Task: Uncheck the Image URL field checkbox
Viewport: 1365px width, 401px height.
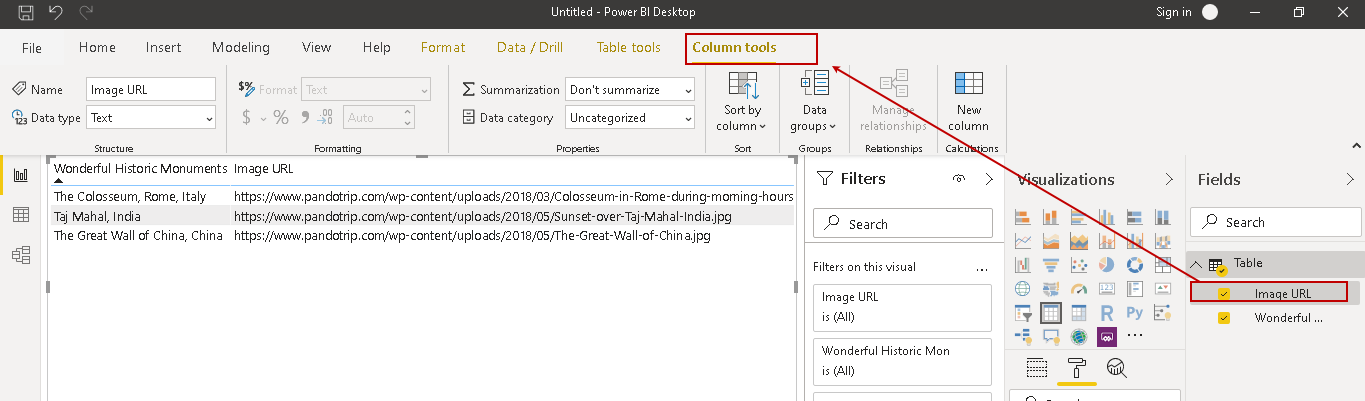Action: [x=1224, y=293]
